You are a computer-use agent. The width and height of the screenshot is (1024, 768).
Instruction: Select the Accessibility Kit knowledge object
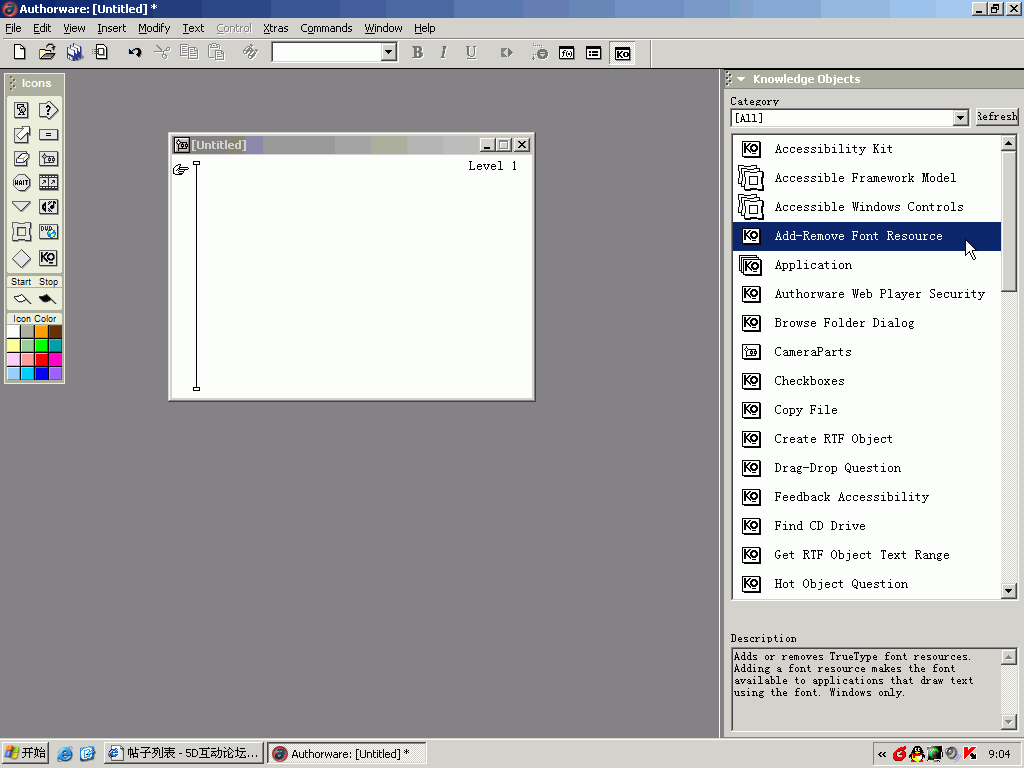click(867, 149)
